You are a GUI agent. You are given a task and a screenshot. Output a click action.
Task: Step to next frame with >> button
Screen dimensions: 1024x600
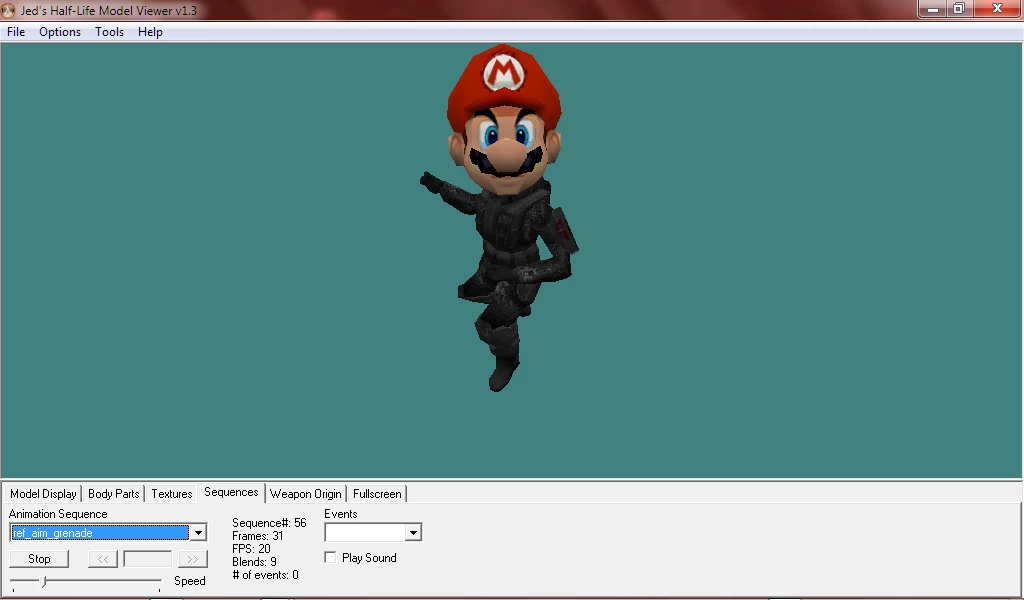click(x=193, y=559)
